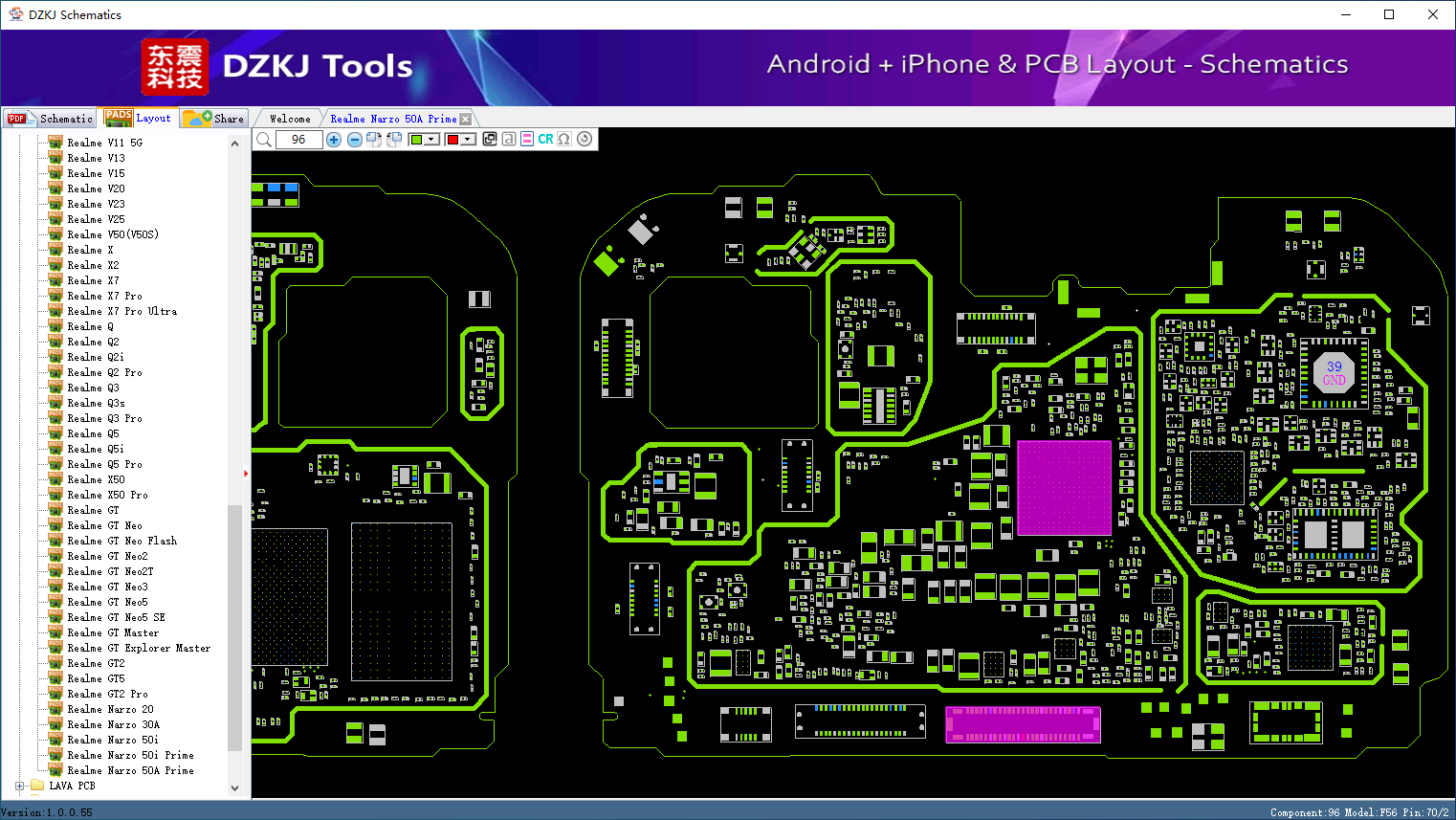Pick the green color swatch in toolbar

click(416, 140)
